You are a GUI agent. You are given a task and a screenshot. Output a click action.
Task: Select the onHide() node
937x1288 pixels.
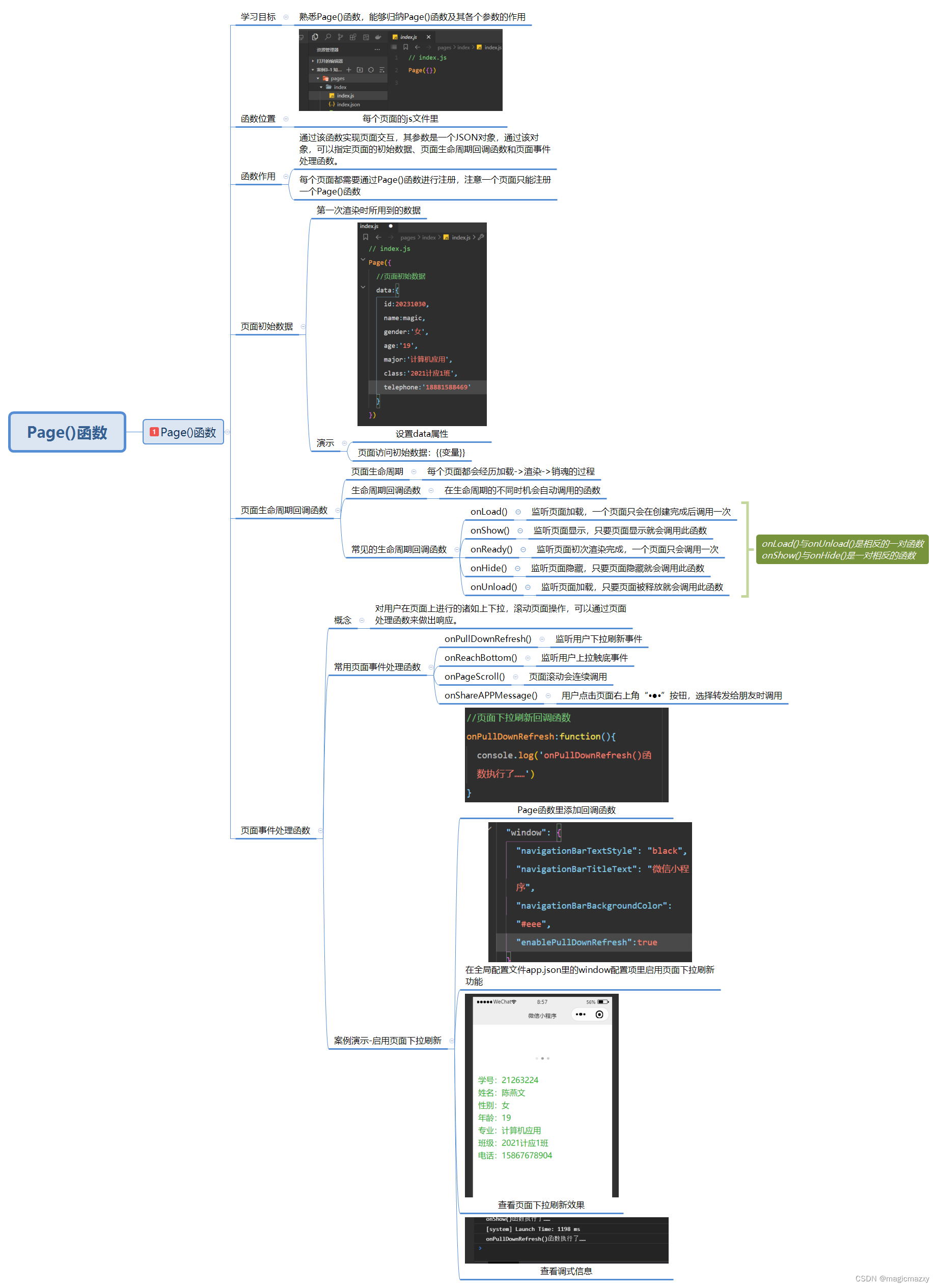click(x=489, y=569)
